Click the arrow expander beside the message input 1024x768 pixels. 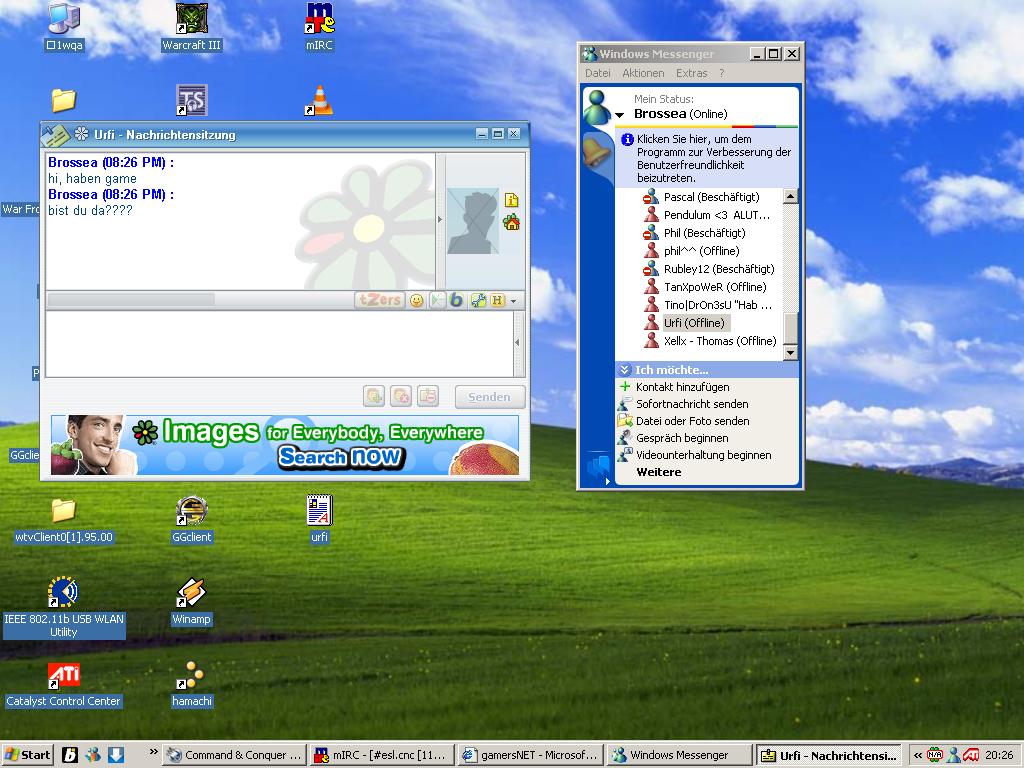click(518, 342)
